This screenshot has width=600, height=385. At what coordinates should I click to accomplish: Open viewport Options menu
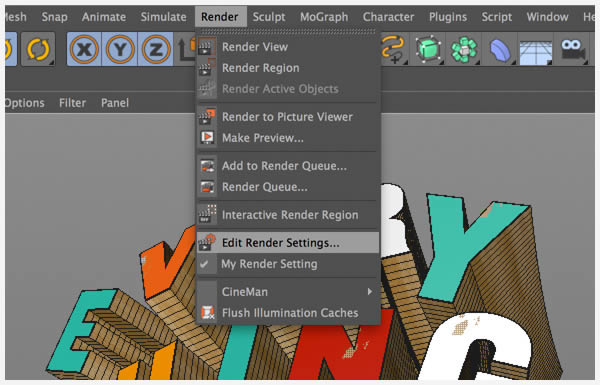(24, 103)
